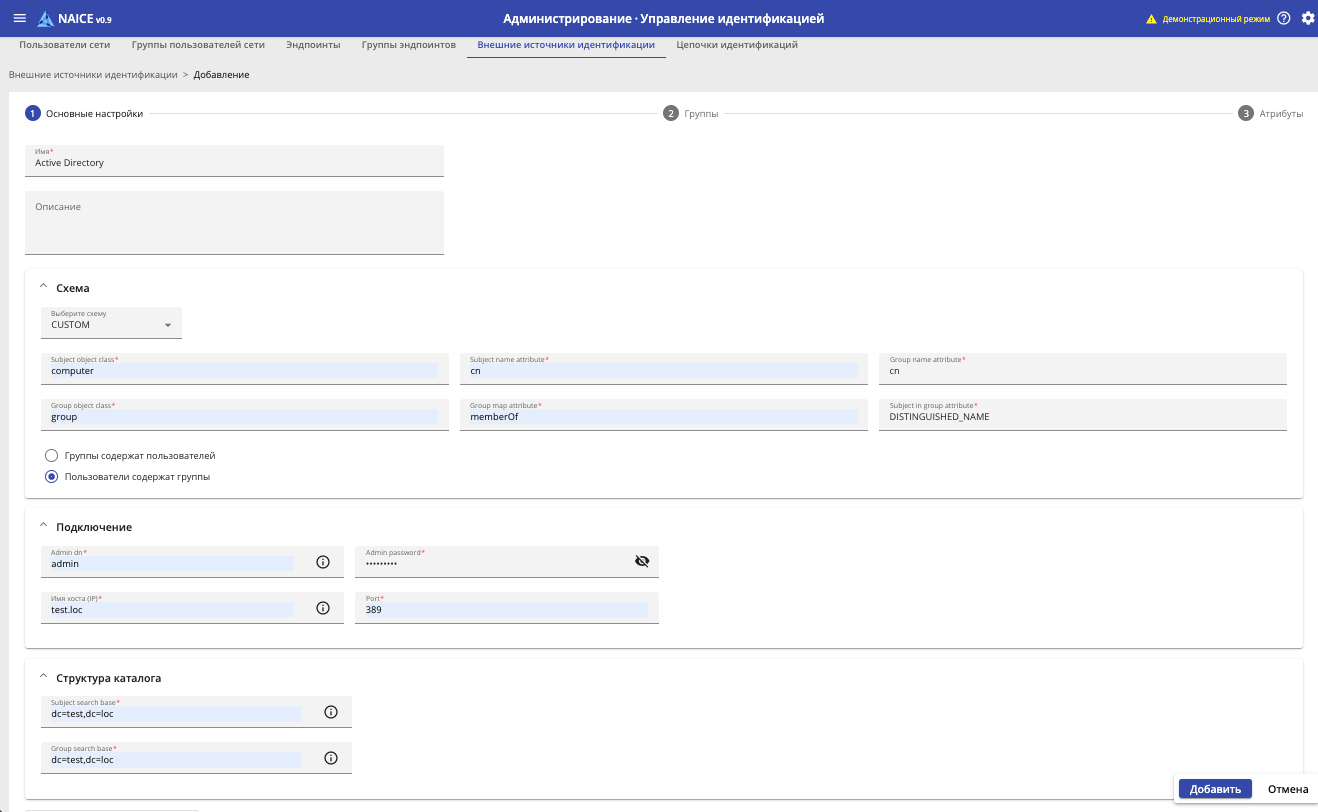Open the settings gear icon
The height and width of the screenshot is (812, 1318).
1308,19
